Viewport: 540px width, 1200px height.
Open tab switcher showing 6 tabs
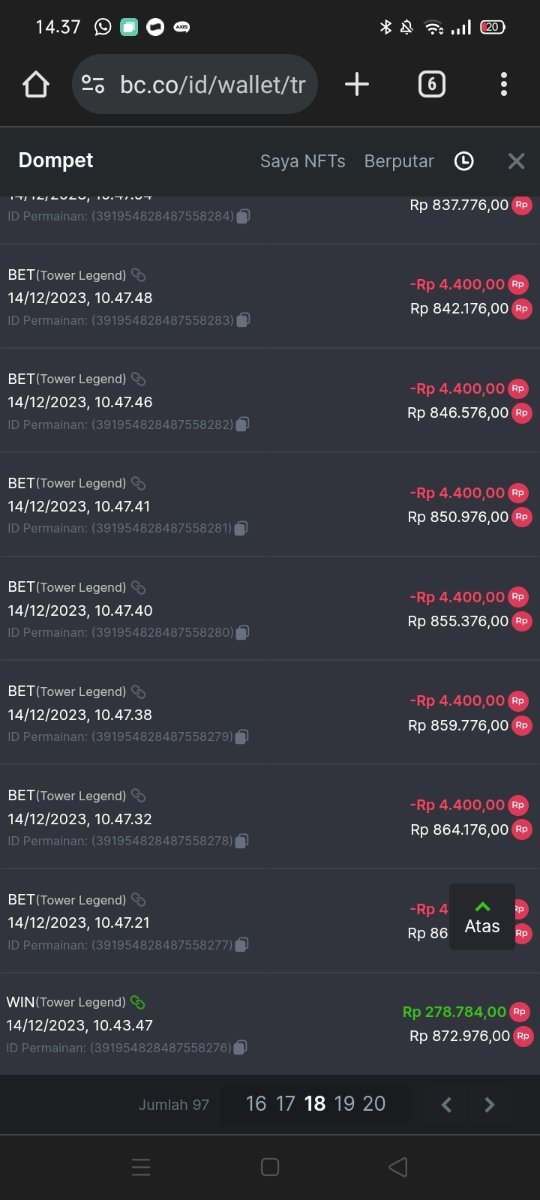(x=431, y=84)
